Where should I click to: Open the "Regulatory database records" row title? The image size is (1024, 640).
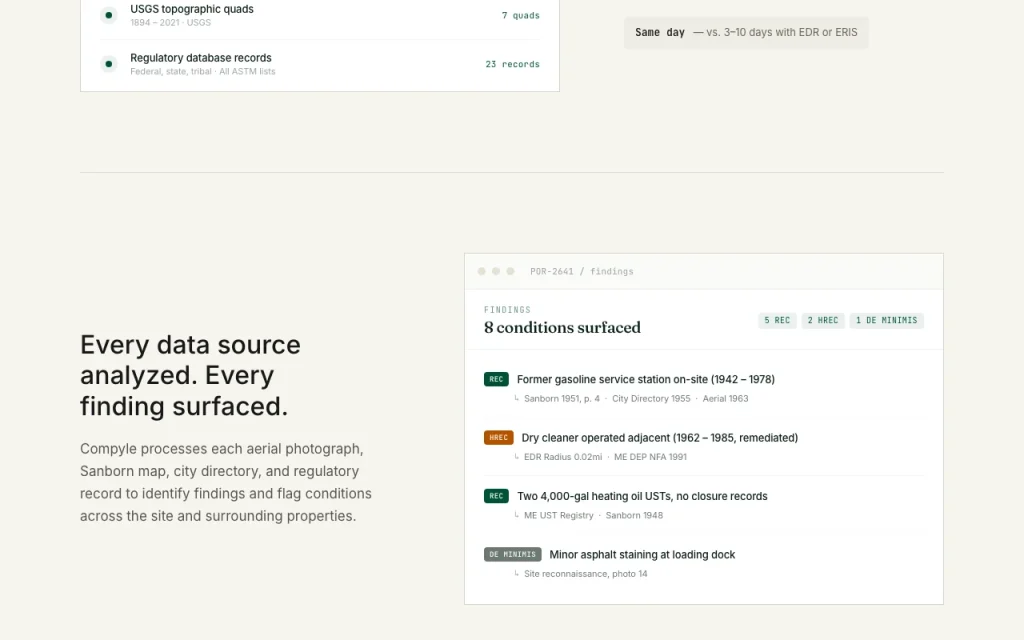[x=200, y=58]
